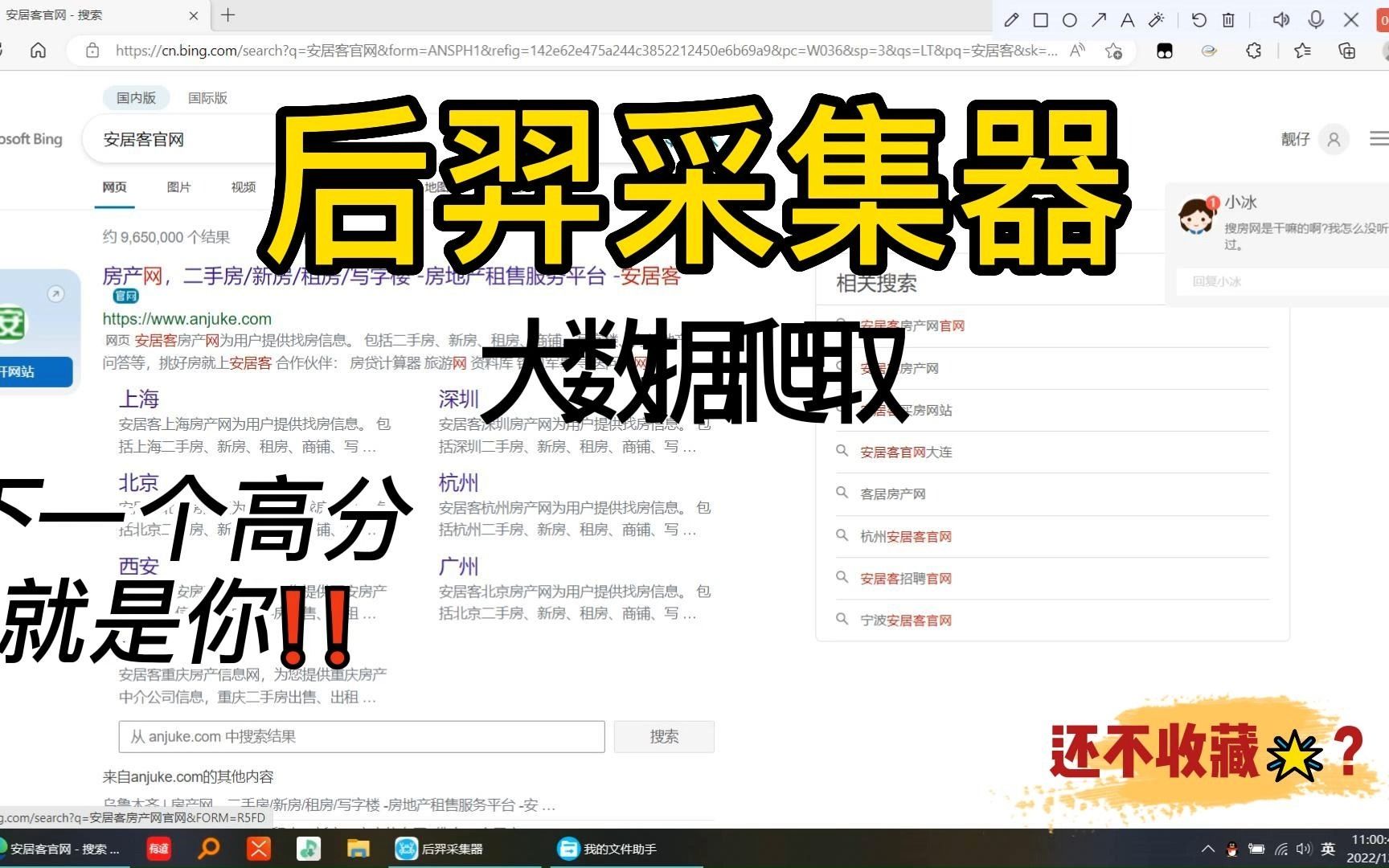Close the 安居客官网 - 搜索 tab
The width and height of the screenshot is (1389, 868).
pos(194,15)
